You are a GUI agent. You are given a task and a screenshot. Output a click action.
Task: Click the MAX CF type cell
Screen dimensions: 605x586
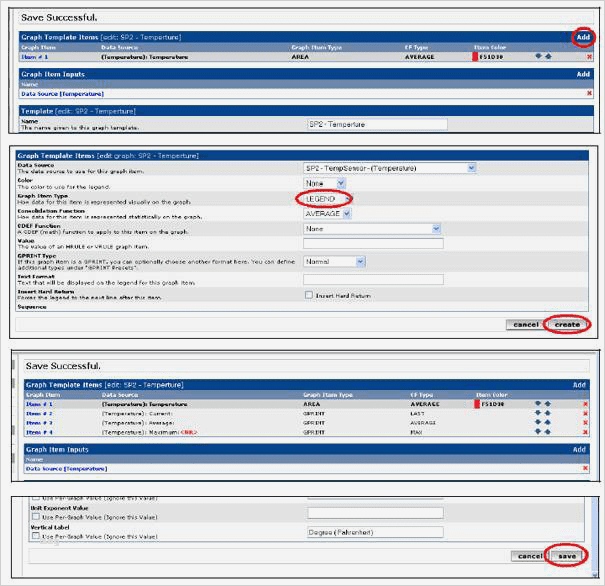tap(416, 432)
